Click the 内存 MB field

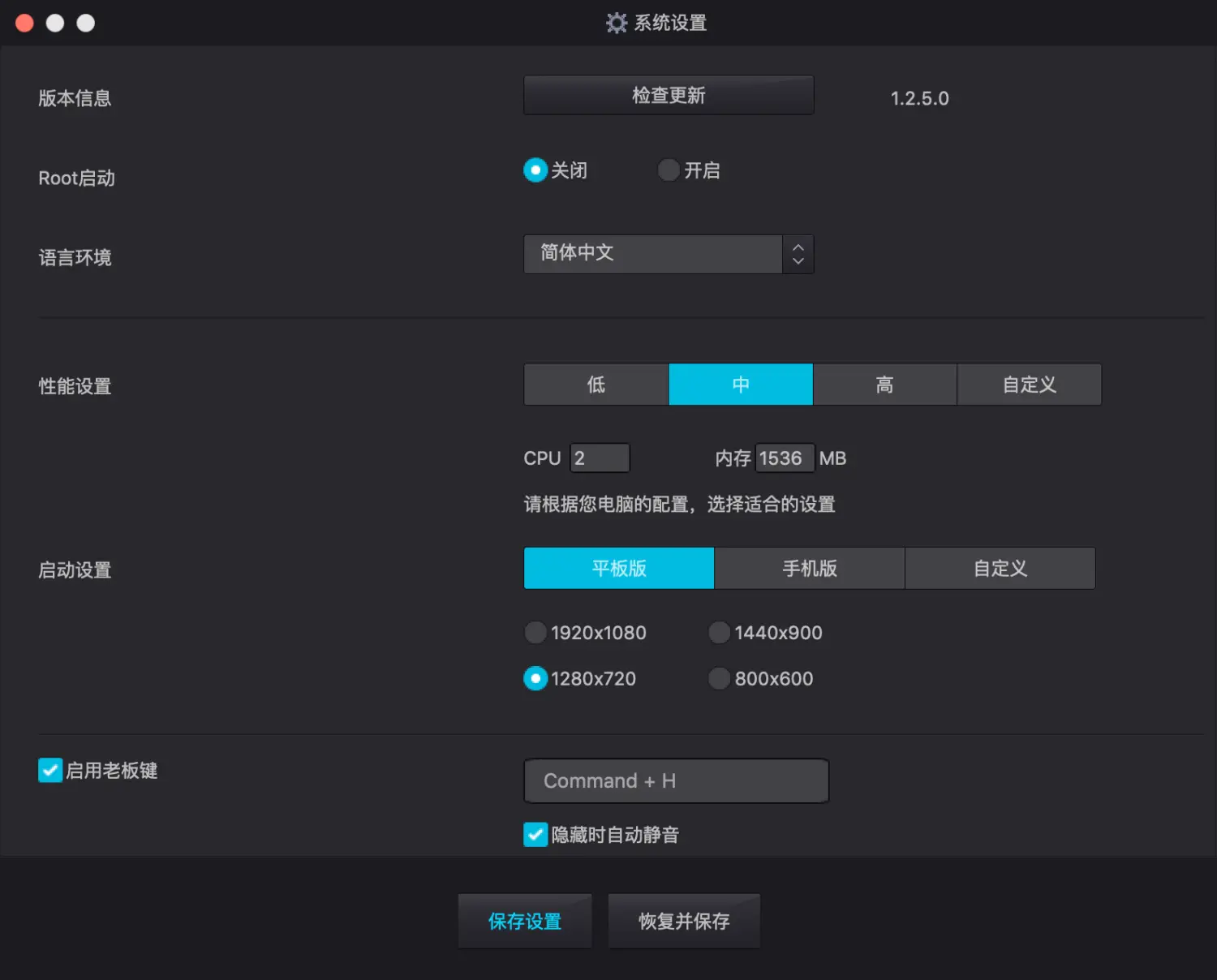(x=785, y=458)
